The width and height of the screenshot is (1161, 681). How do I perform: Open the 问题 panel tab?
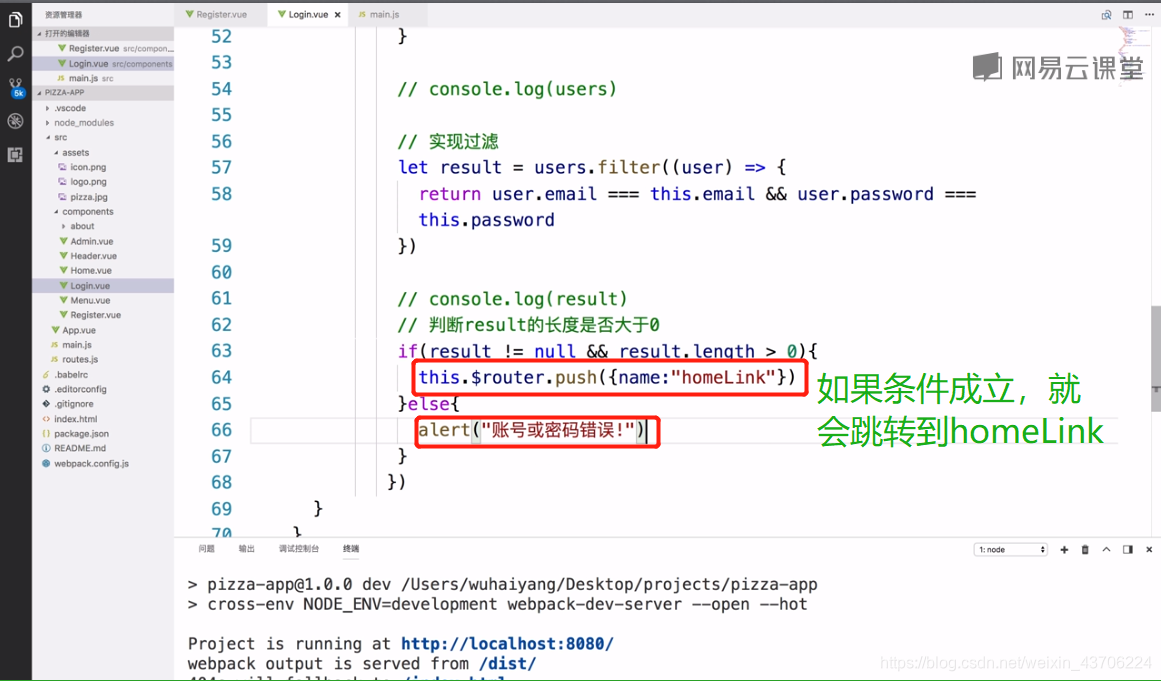click(207, 549)
